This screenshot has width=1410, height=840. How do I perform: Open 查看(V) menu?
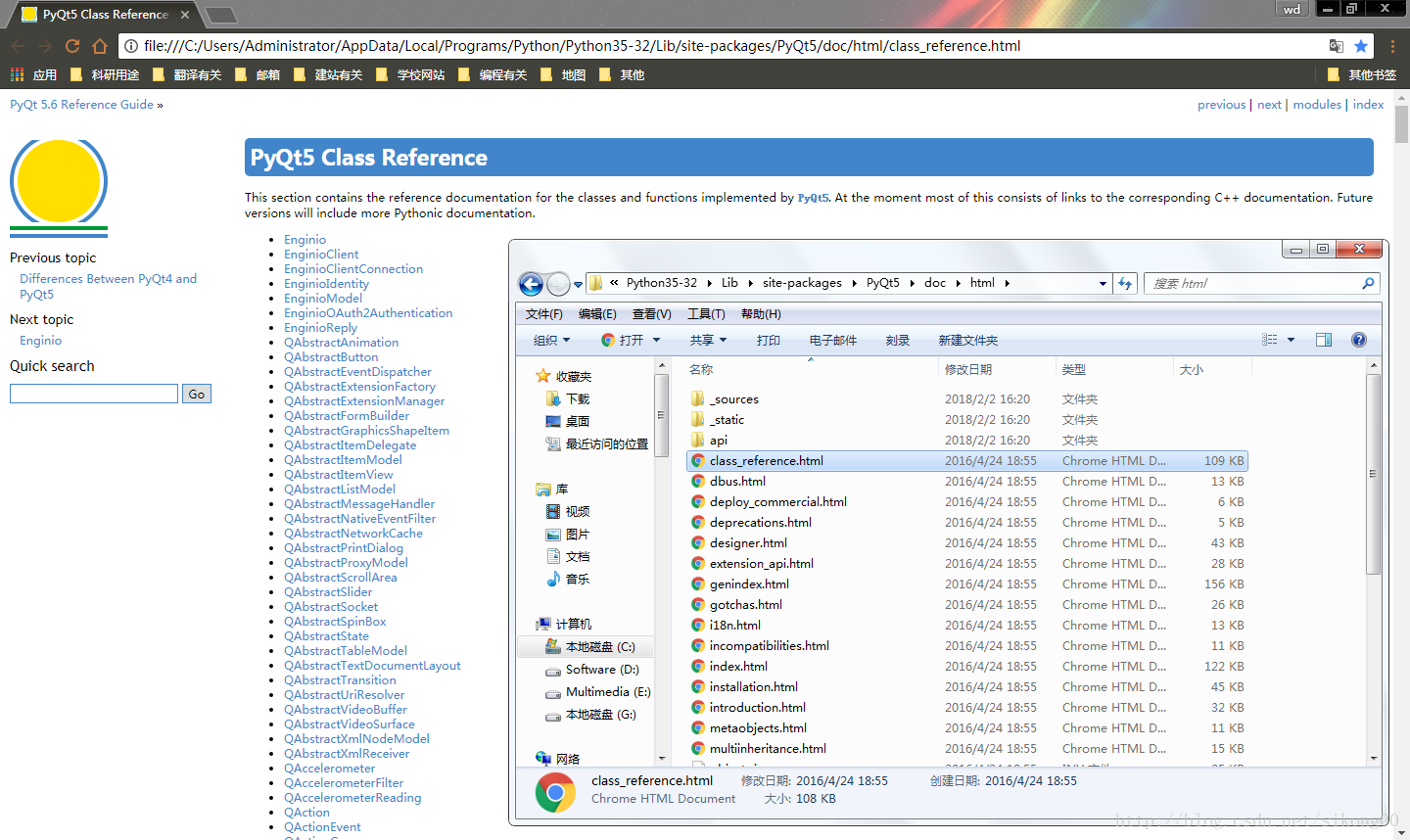click(651, 313)
